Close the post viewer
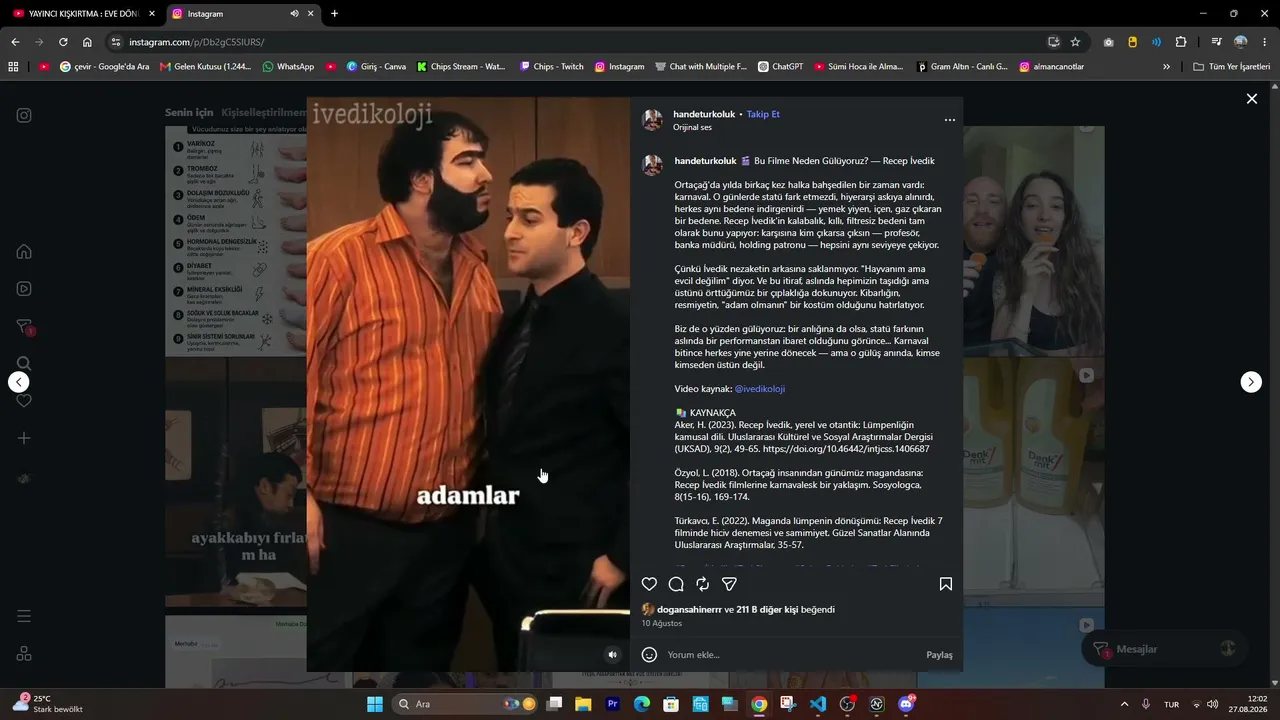The height and width of the screenshot is (720, 1280). [x=1251, y=99]
